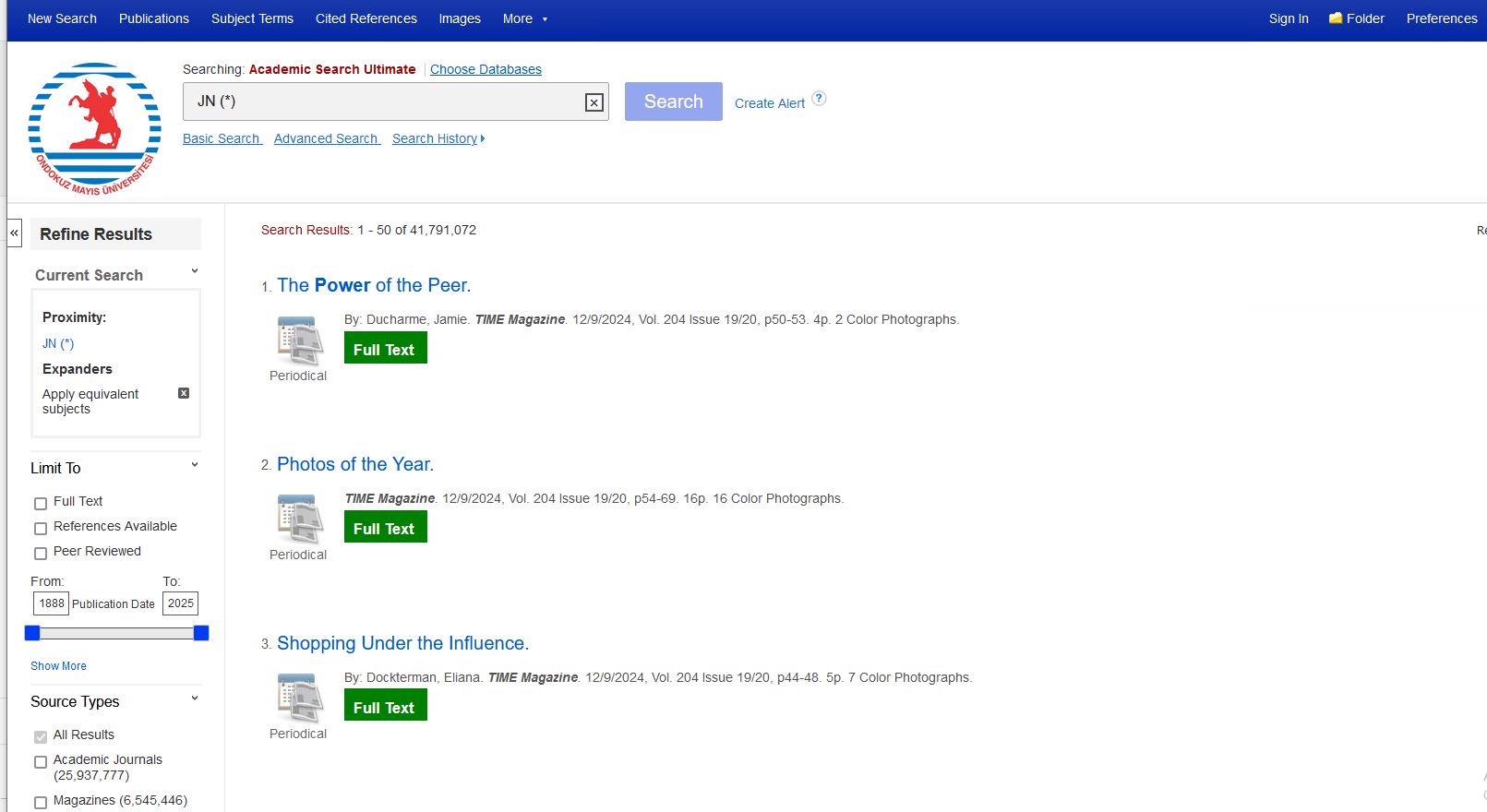Screen dimensions: 1487x812
Task: Click the blue Search button
Action: pos(674,101)
